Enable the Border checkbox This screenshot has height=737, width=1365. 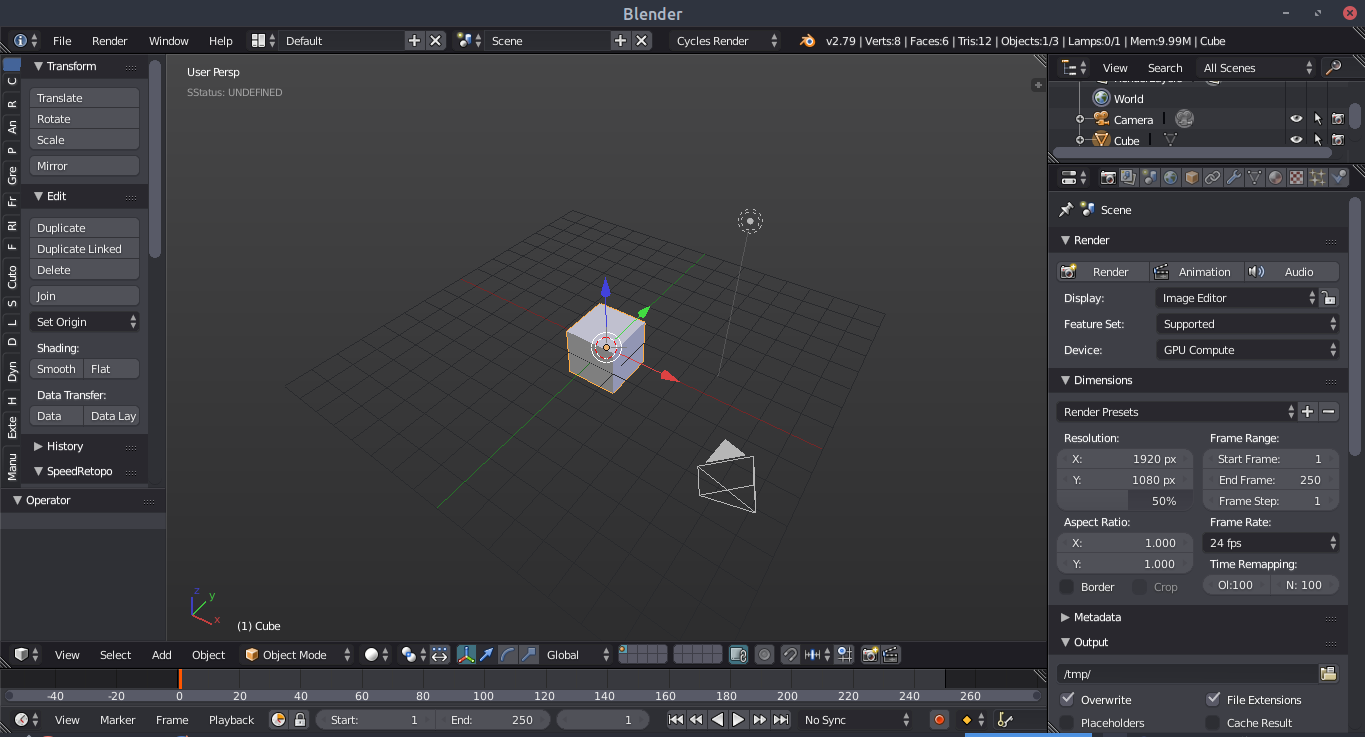pos(1067,587)
